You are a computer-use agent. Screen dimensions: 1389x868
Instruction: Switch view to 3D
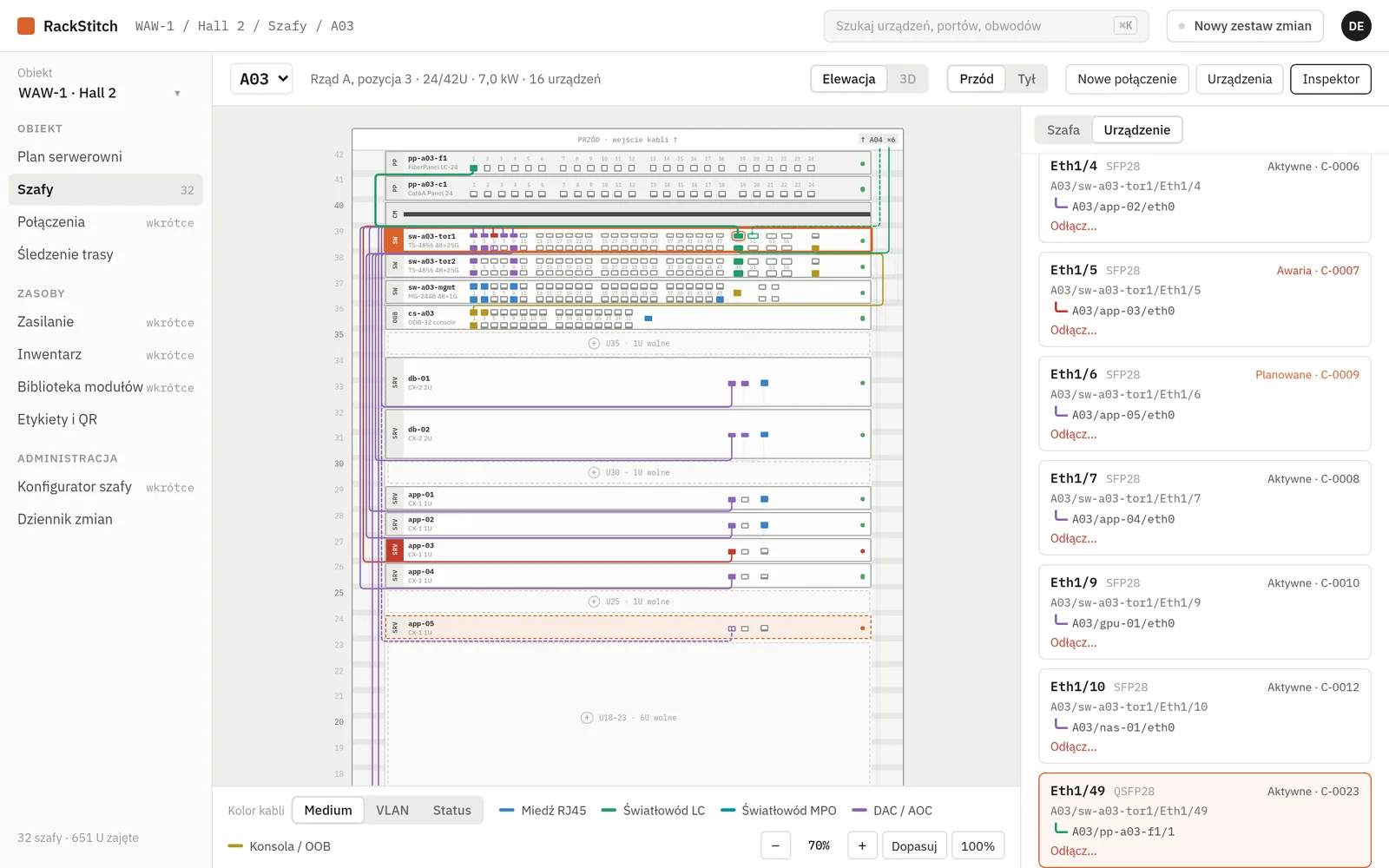point(907,79)
